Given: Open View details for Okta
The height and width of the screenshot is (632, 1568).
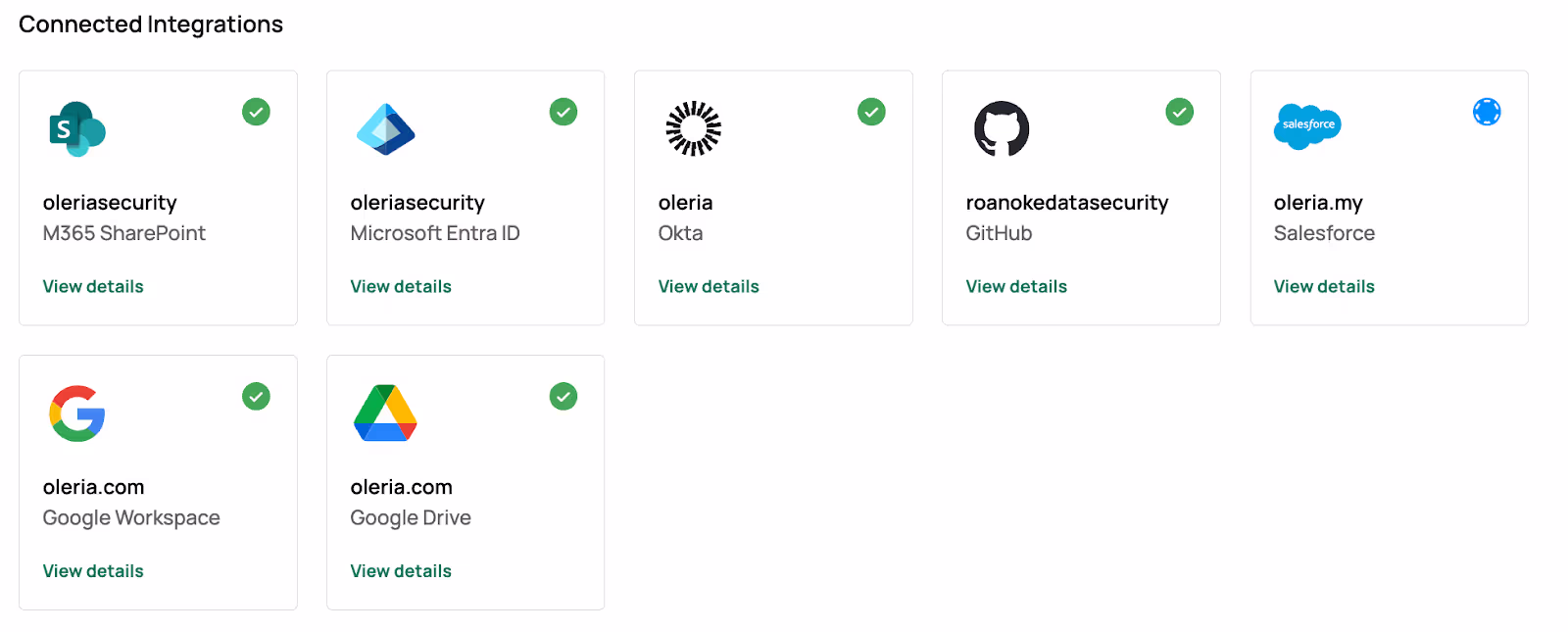Looking at the screenshot, I should click(x=709, y=286).
